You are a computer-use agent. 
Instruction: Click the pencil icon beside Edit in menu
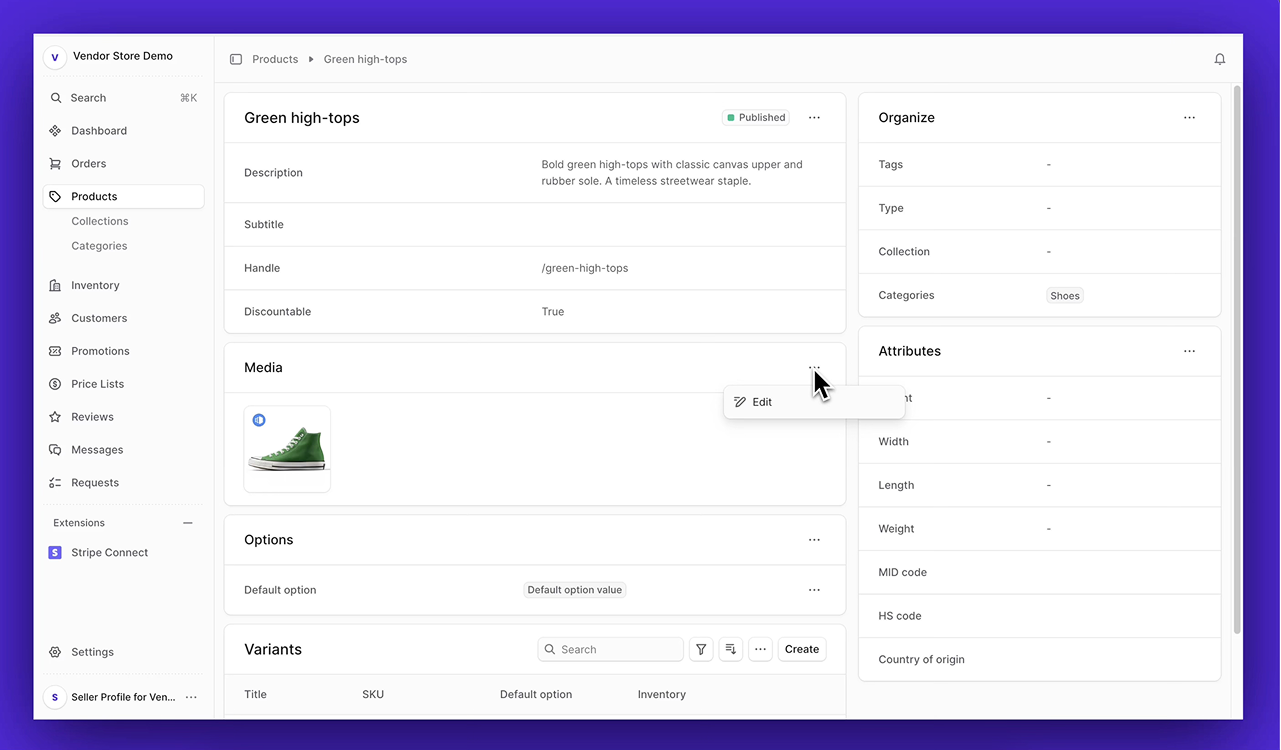[x=740, y=401]
